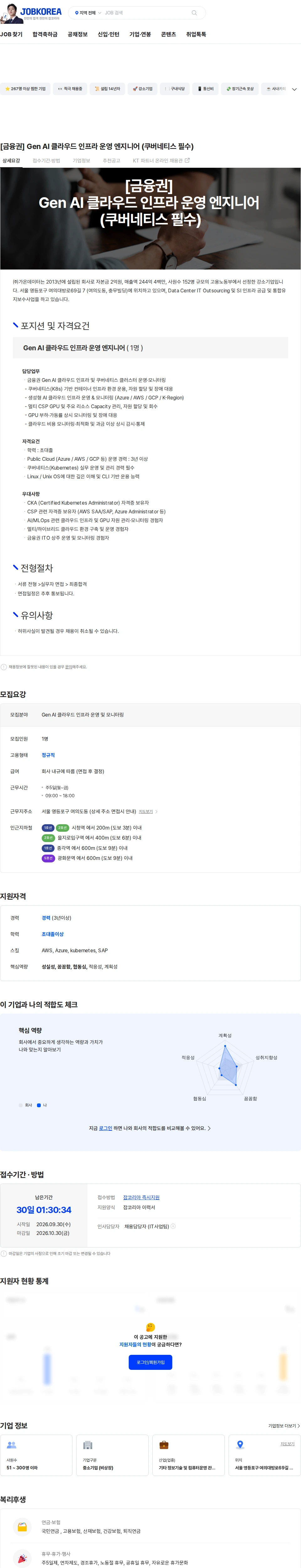301x1568 pixels.
Task: Click the 기업구분 building icon card
Action: click(112, 1455)
